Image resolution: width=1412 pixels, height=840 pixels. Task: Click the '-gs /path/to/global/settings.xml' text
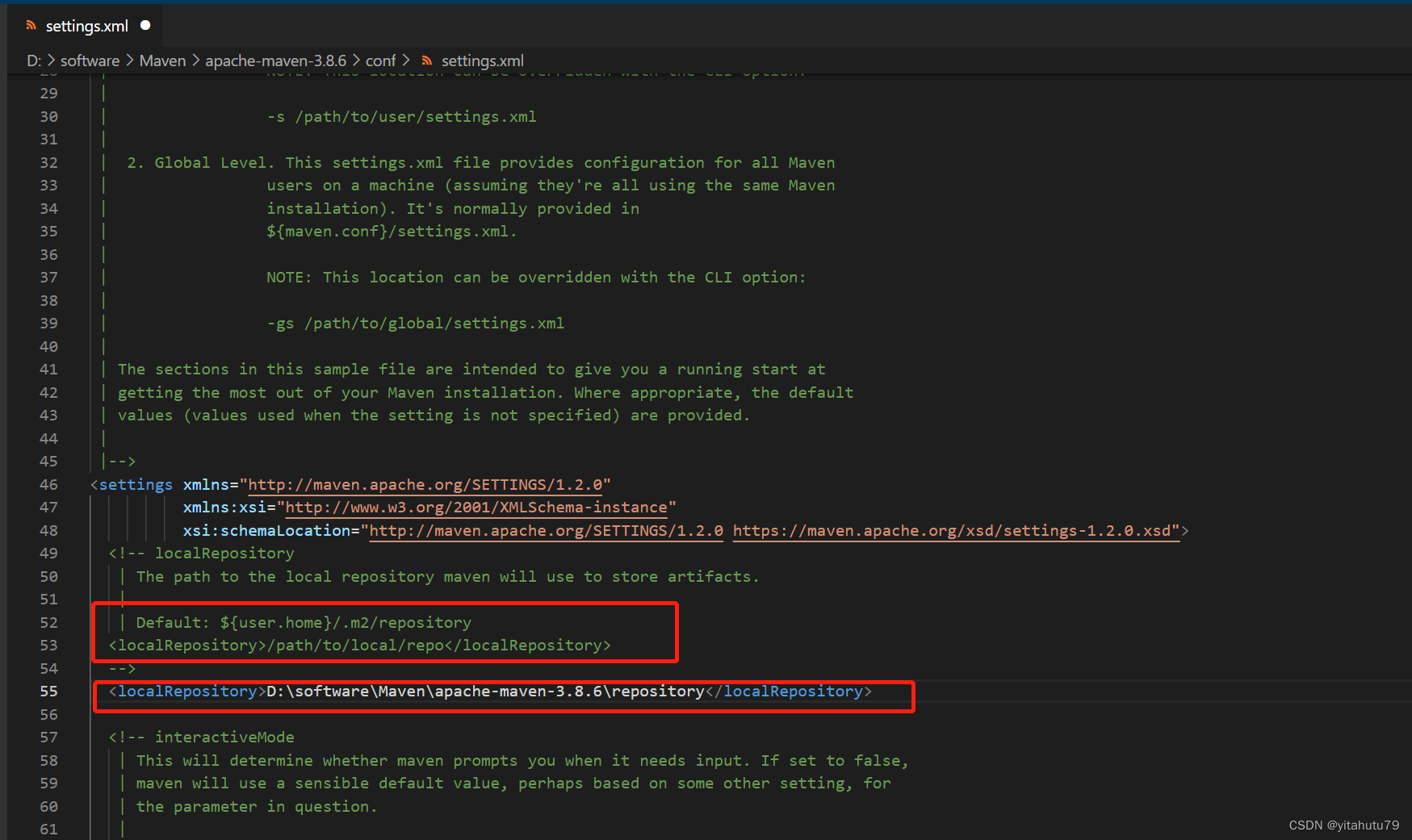(x=416, y=324)
